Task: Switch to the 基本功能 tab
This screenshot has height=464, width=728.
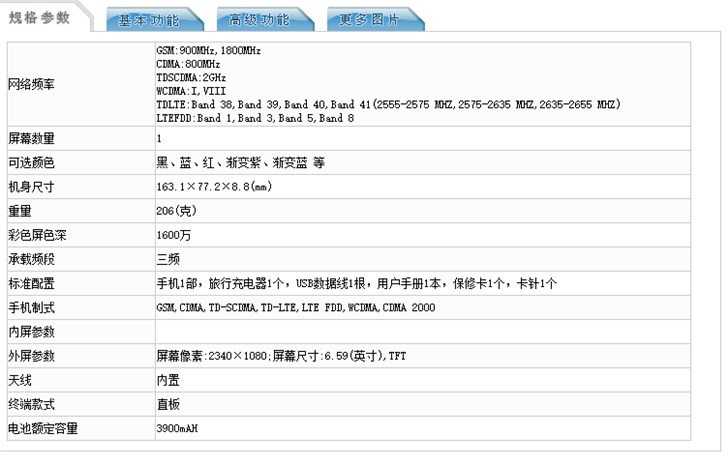Action: pyautogui.click(x=155, y=20)
